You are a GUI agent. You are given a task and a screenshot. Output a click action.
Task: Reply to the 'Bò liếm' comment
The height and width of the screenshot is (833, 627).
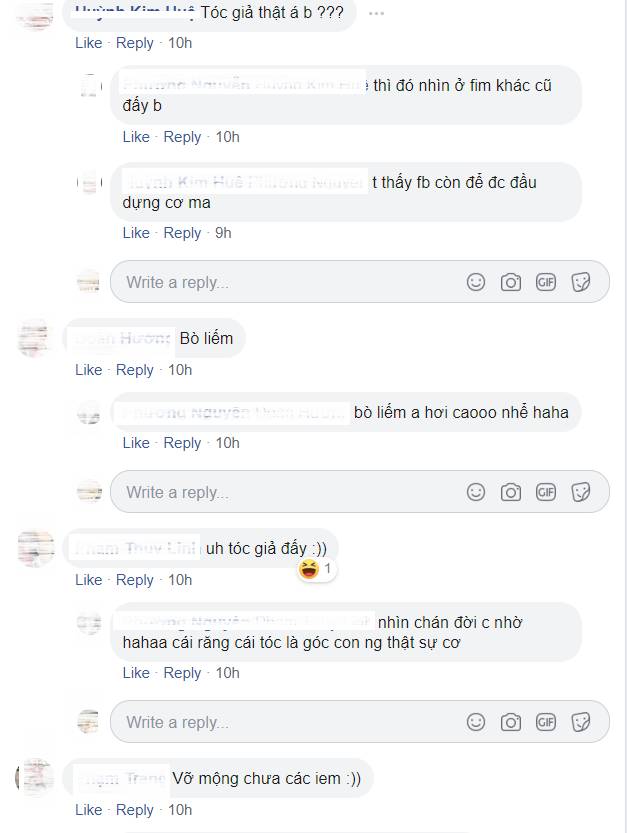click(x=135, y=370)
